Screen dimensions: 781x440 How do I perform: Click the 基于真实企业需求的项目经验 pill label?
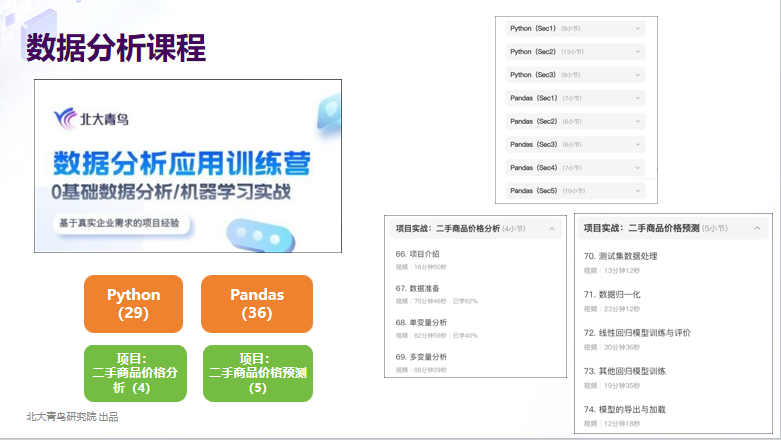(121, 223)
